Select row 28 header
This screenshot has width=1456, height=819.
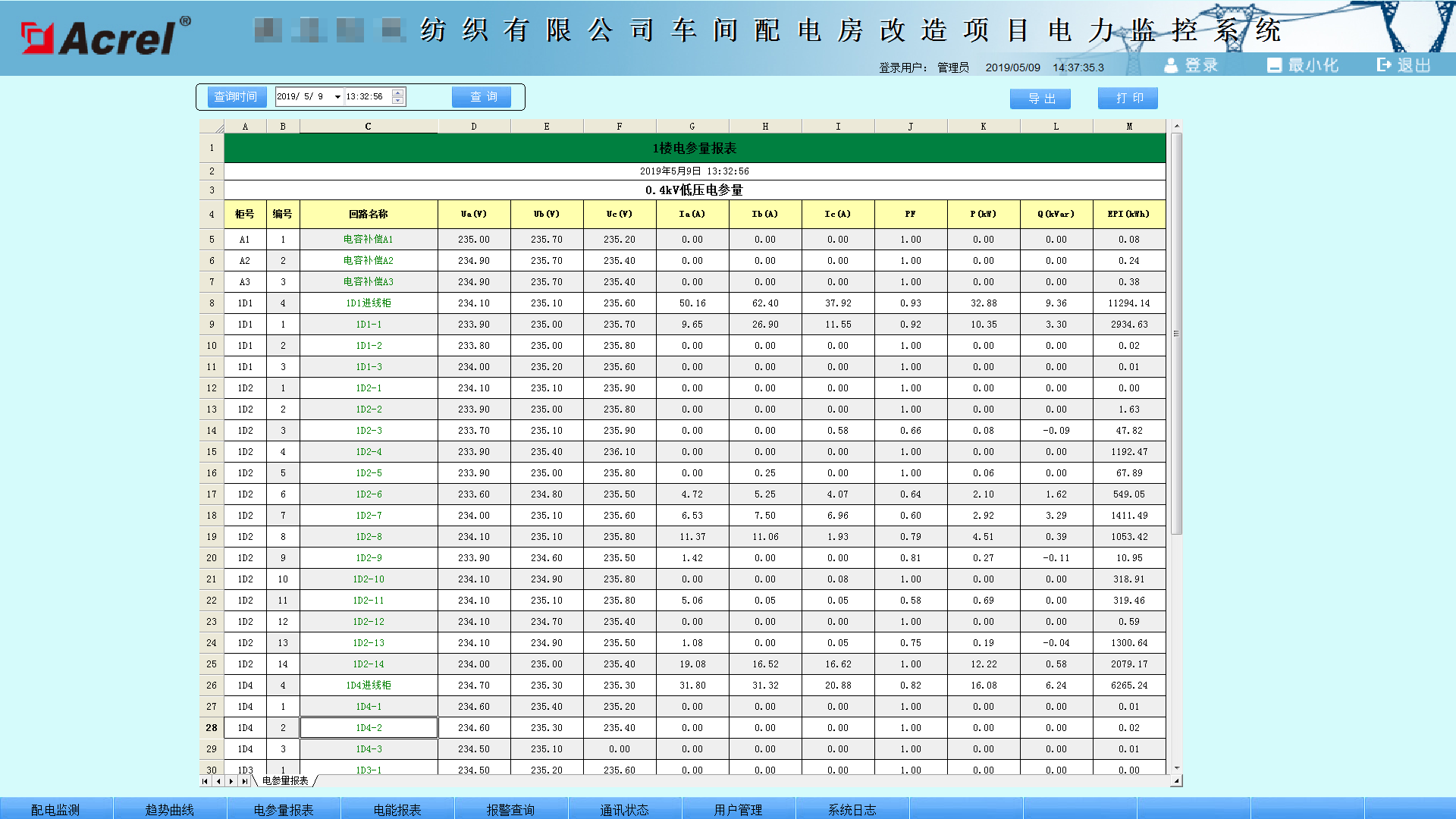212,728
